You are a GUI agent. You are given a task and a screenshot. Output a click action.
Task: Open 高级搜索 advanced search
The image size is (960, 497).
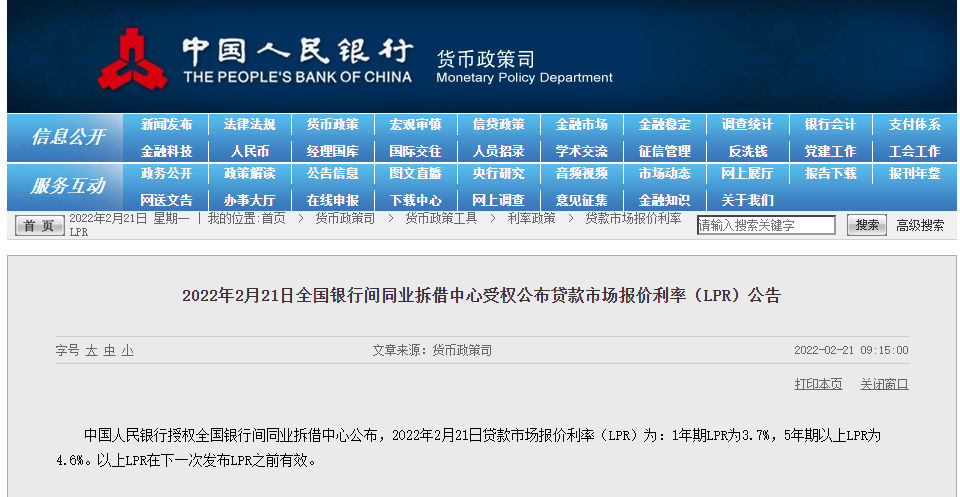click(920, 225)
